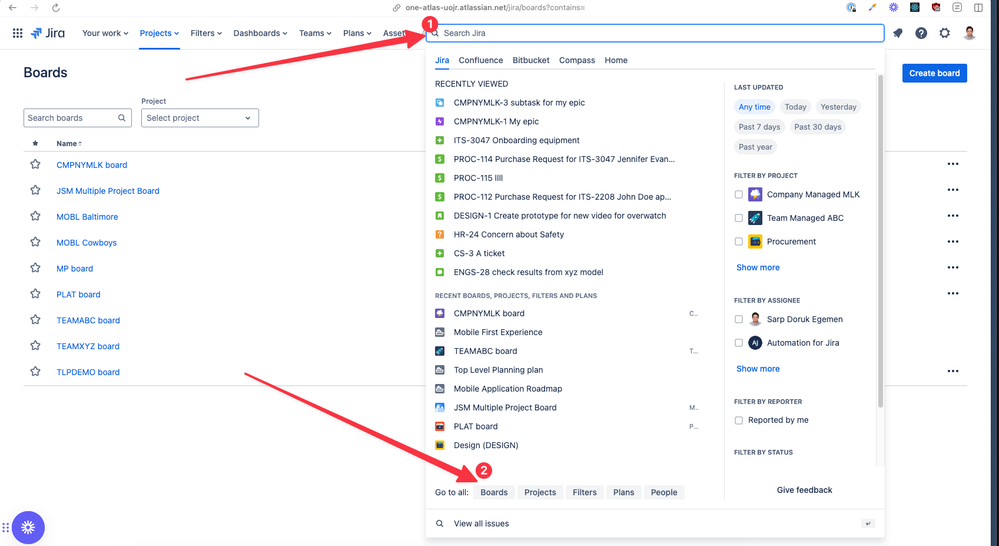Select the Today last-updated filter
This screenshot has height=546, width=999.
tap(795, 107)
